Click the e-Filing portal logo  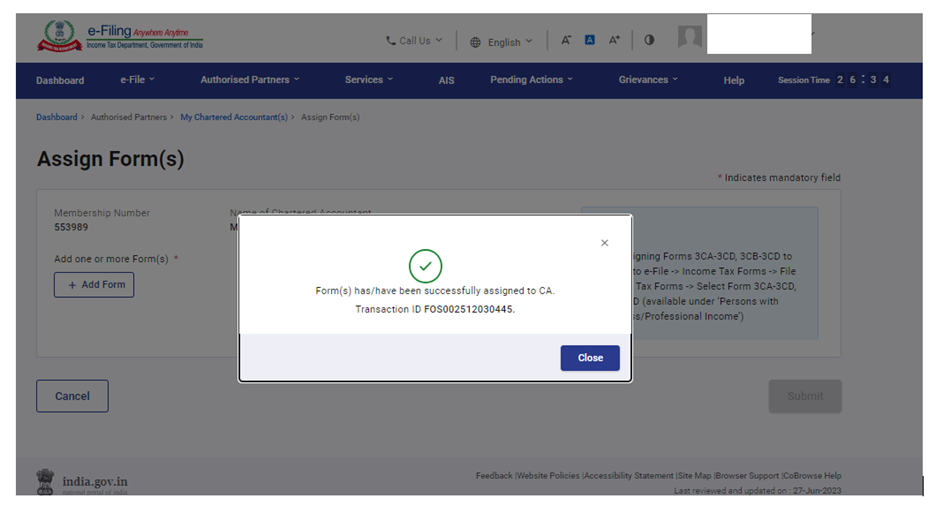pos(119,39)
